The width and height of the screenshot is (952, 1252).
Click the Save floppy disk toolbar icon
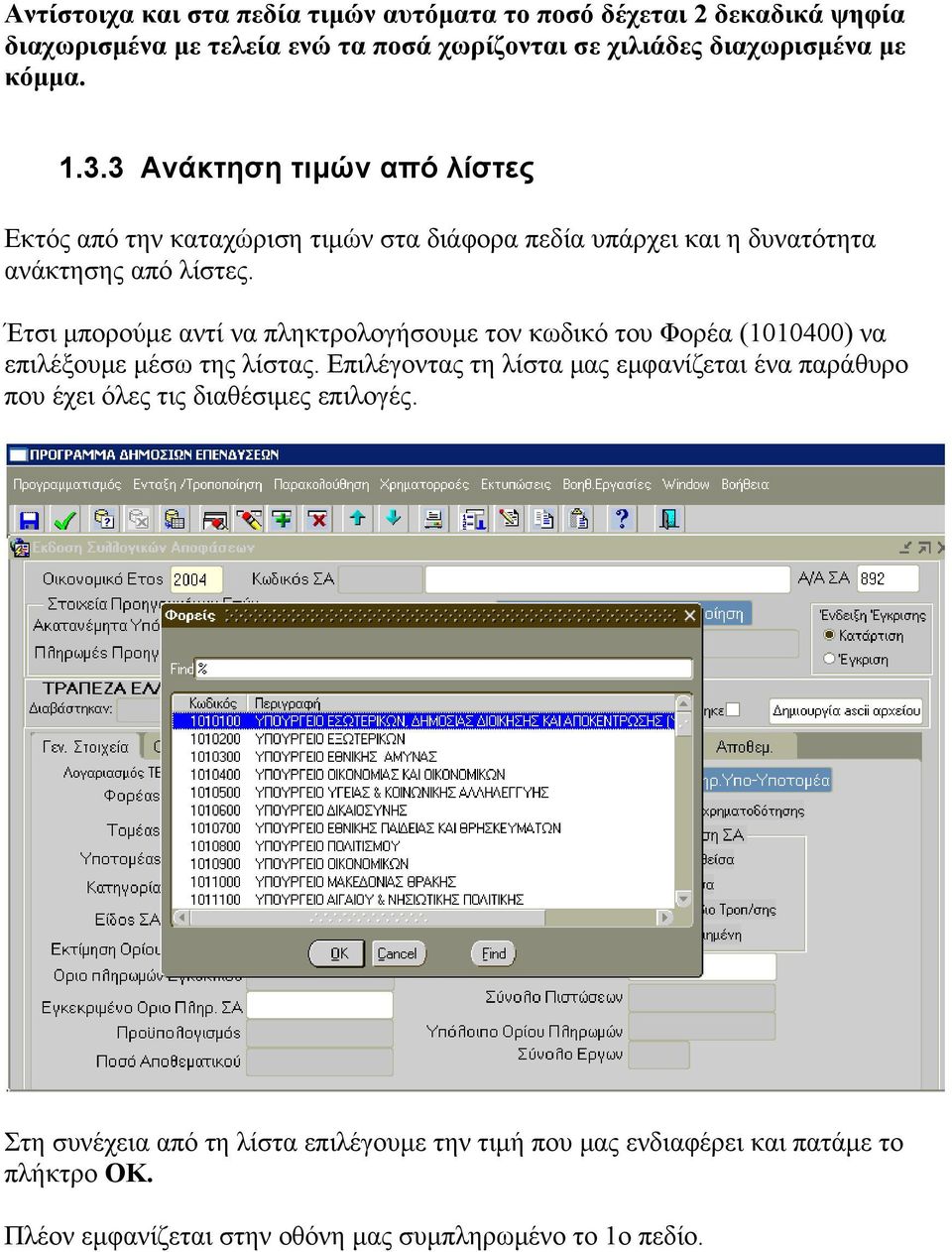coord(29,519)
